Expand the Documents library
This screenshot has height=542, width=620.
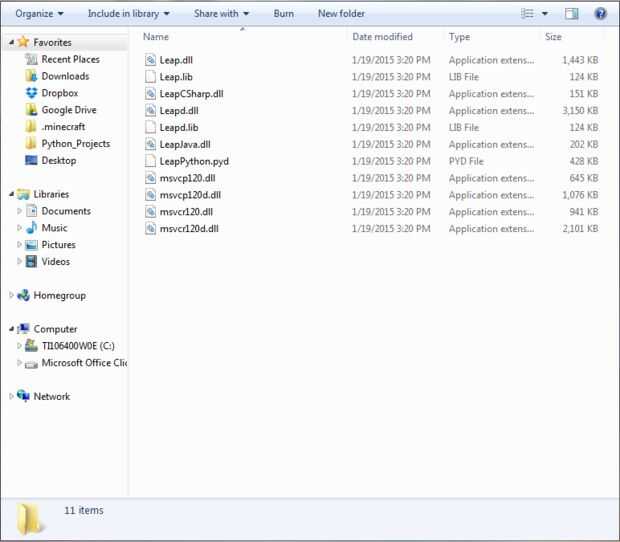[19, 211]
